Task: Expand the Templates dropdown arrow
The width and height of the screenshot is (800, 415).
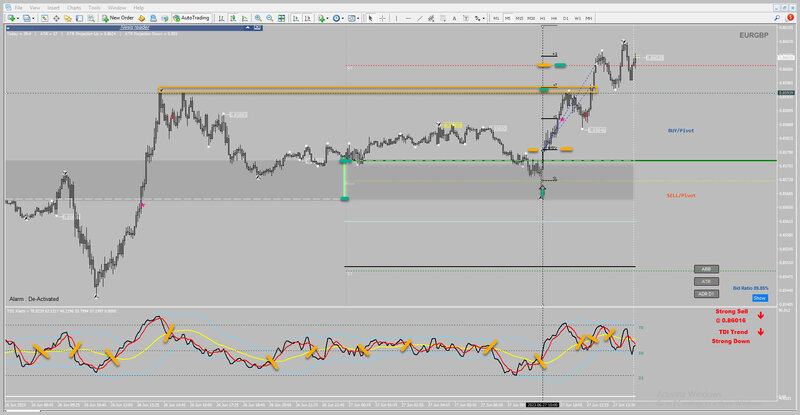Action: (x=358, y=18)
